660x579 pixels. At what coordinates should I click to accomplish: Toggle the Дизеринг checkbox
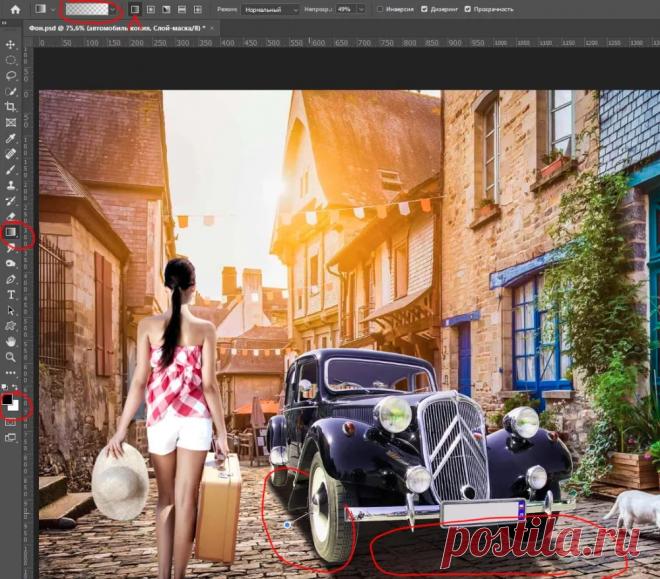tap(425, 9)
